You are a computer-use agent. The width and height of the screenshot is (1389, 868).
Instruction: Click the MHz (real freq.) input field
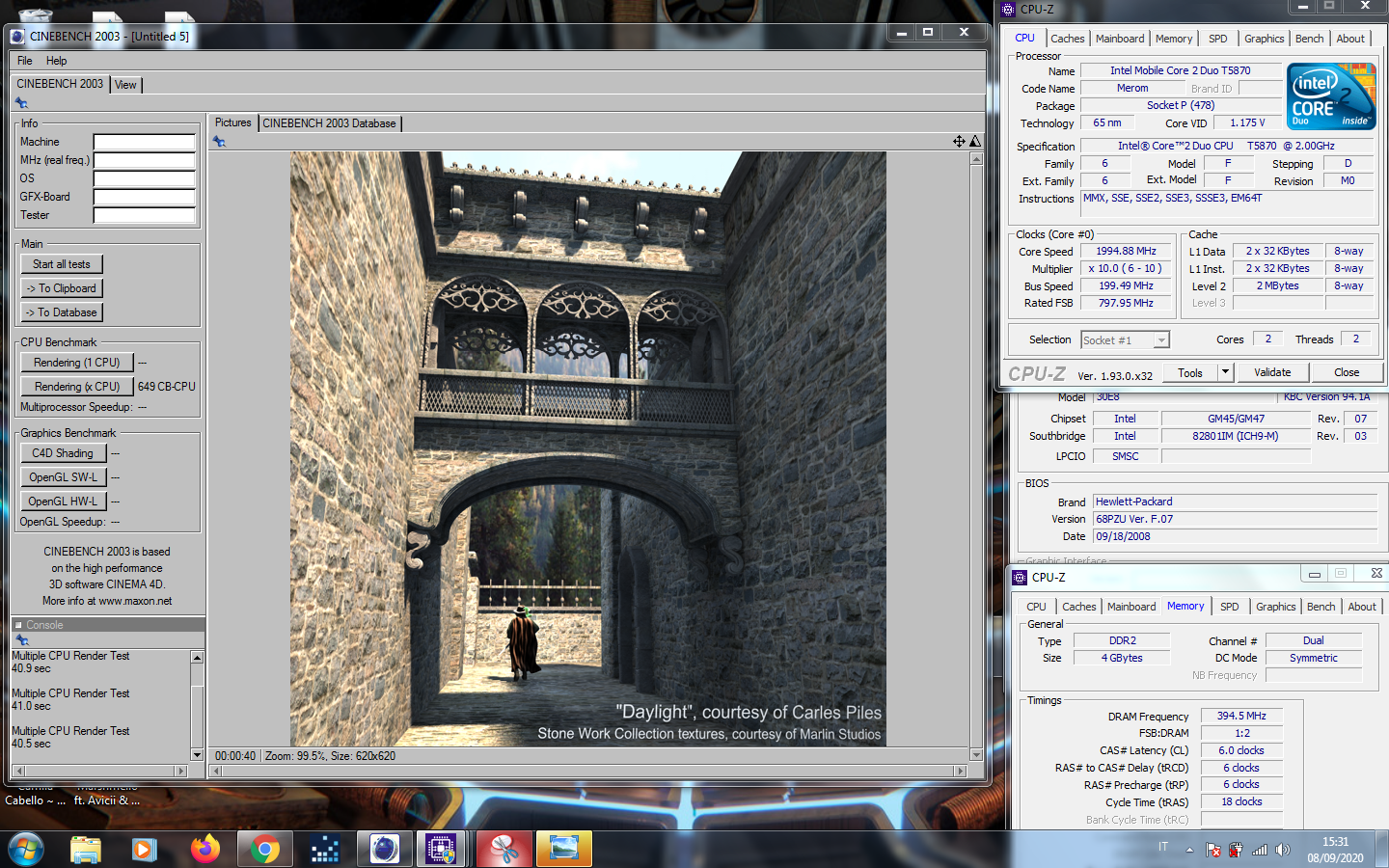click(x=145, y=160)
